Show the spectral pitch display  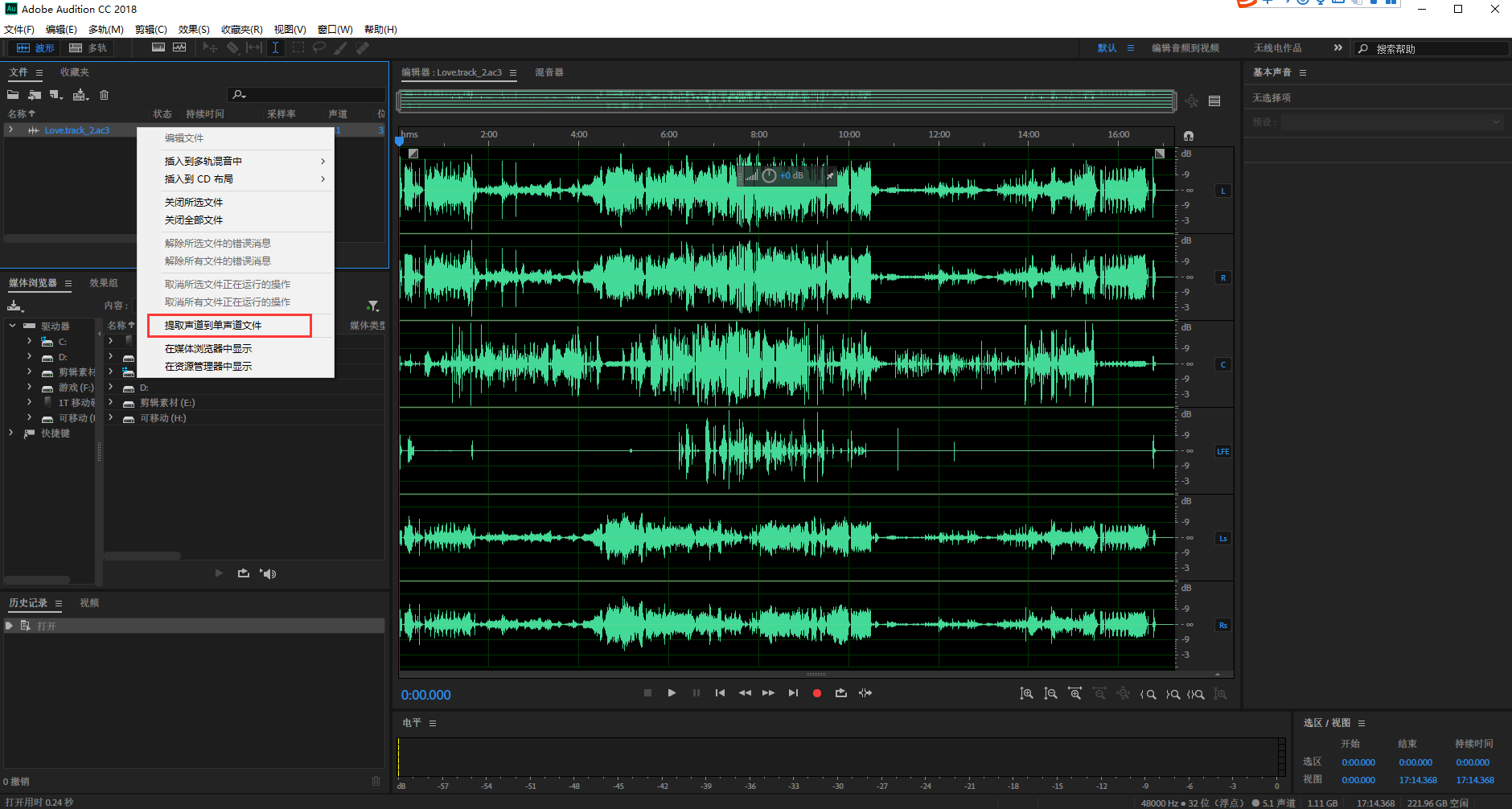(x=179, y=47)
